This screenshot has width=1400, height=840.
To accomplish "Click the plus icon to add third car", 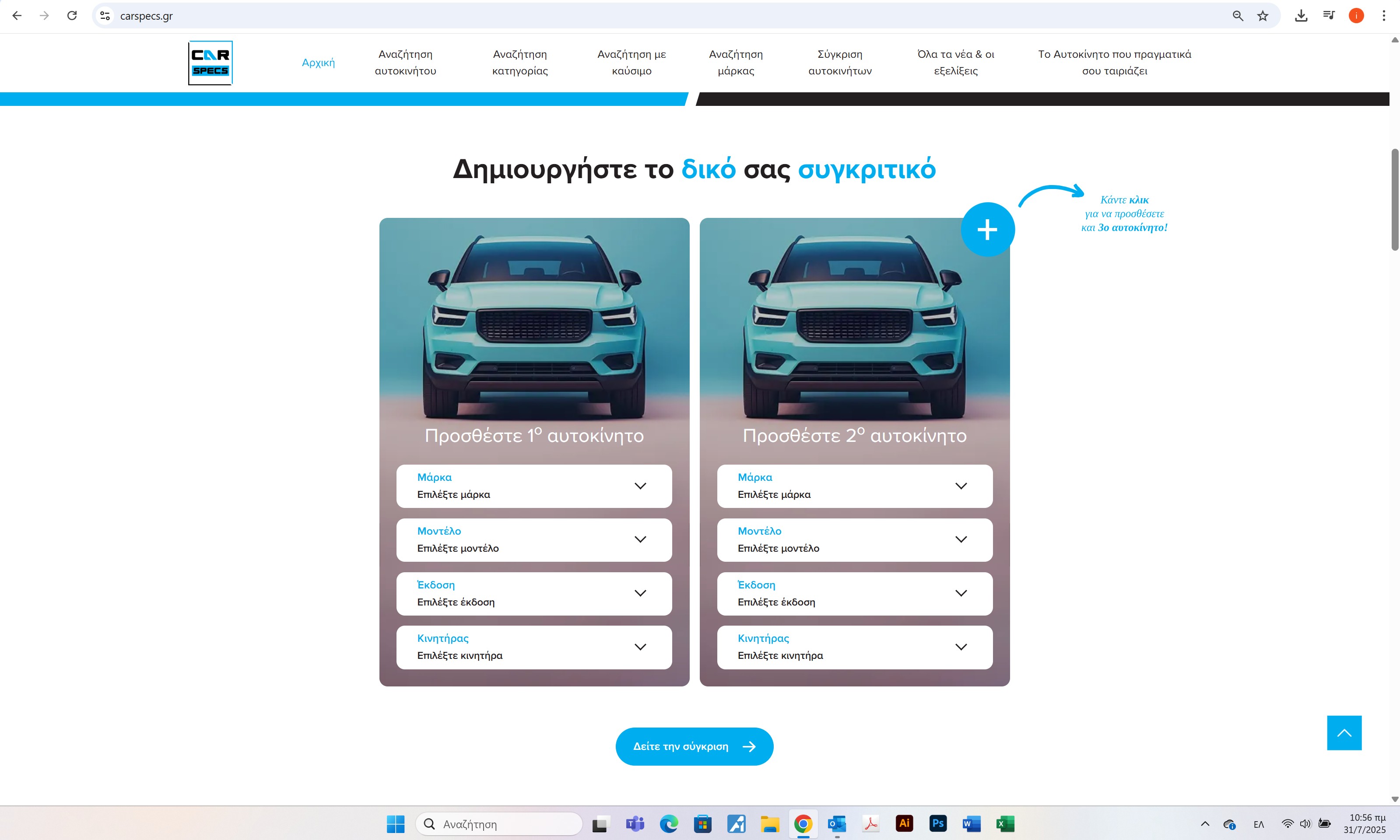I will (x=987, y=230).
